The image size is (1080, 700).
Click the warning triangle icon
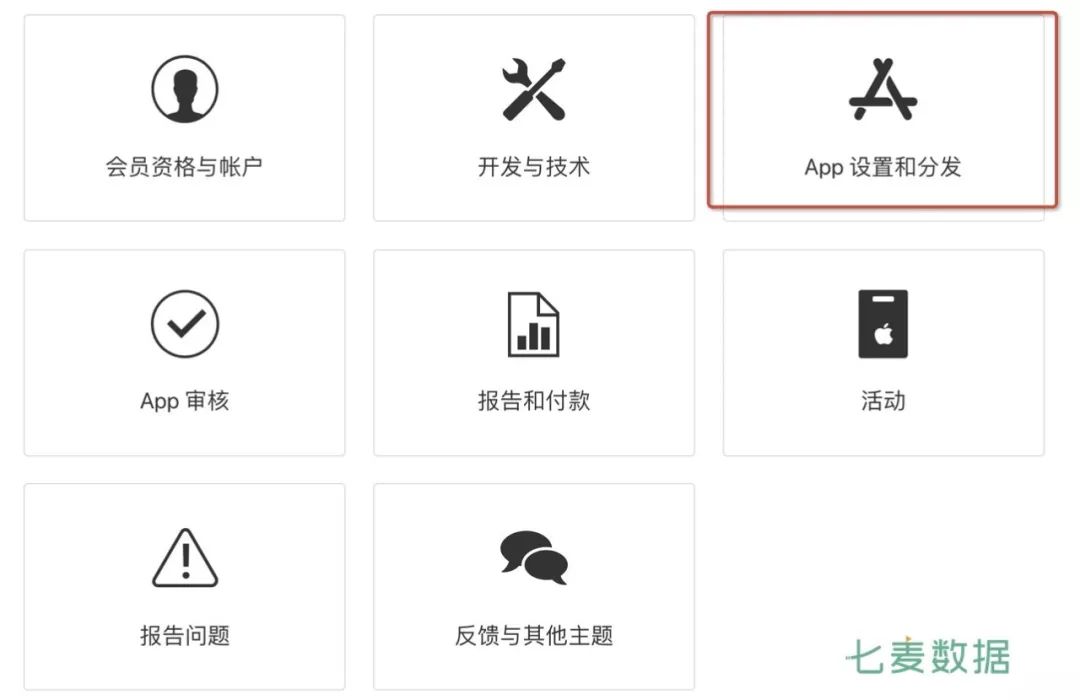point(185,558)
